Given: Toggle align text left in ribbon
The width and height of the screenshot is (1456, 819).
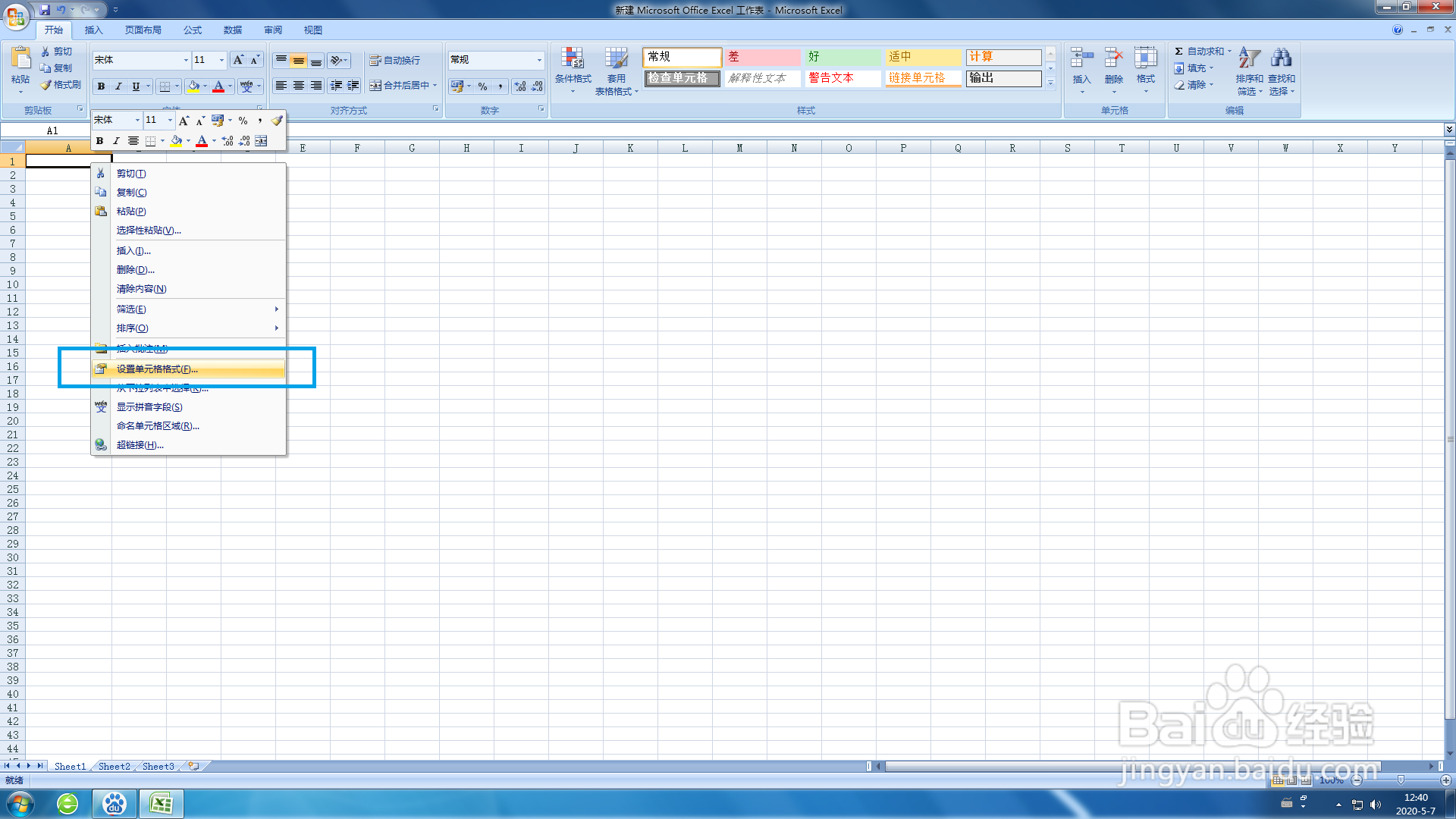Looking at the screenshot, I should point(281,86).
